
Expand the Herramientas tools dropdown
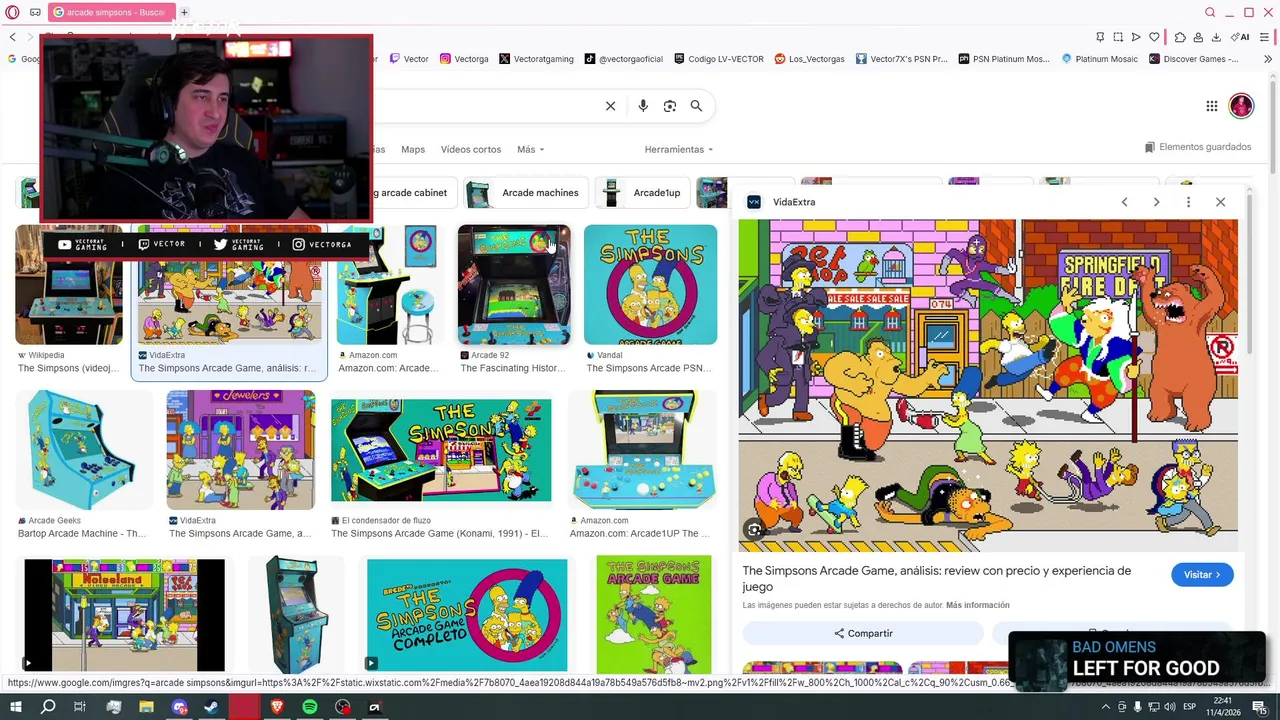pos(679,149)
